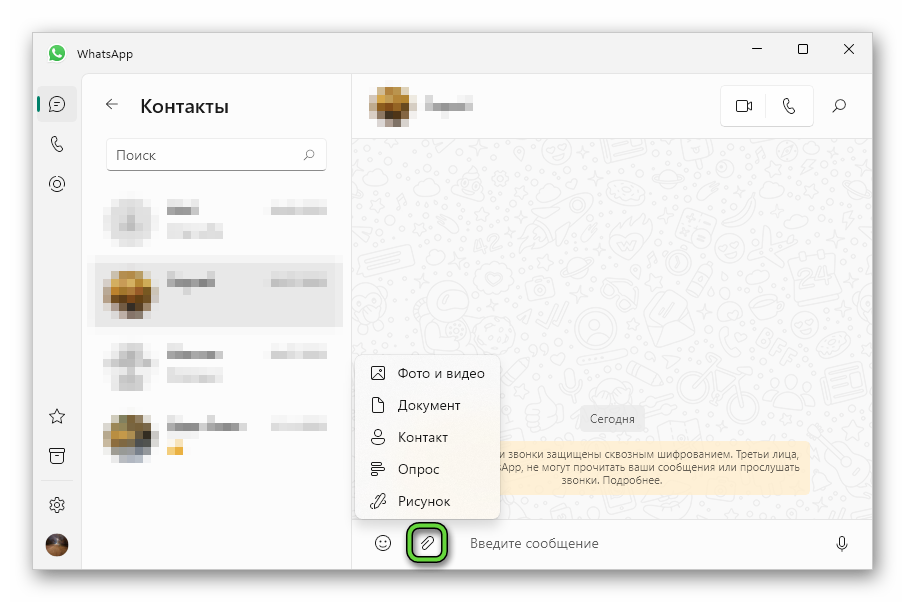This screenshot has height=602, width=905.
Task: Open the Calls tab in sidebar
Action: pos(57,144)
